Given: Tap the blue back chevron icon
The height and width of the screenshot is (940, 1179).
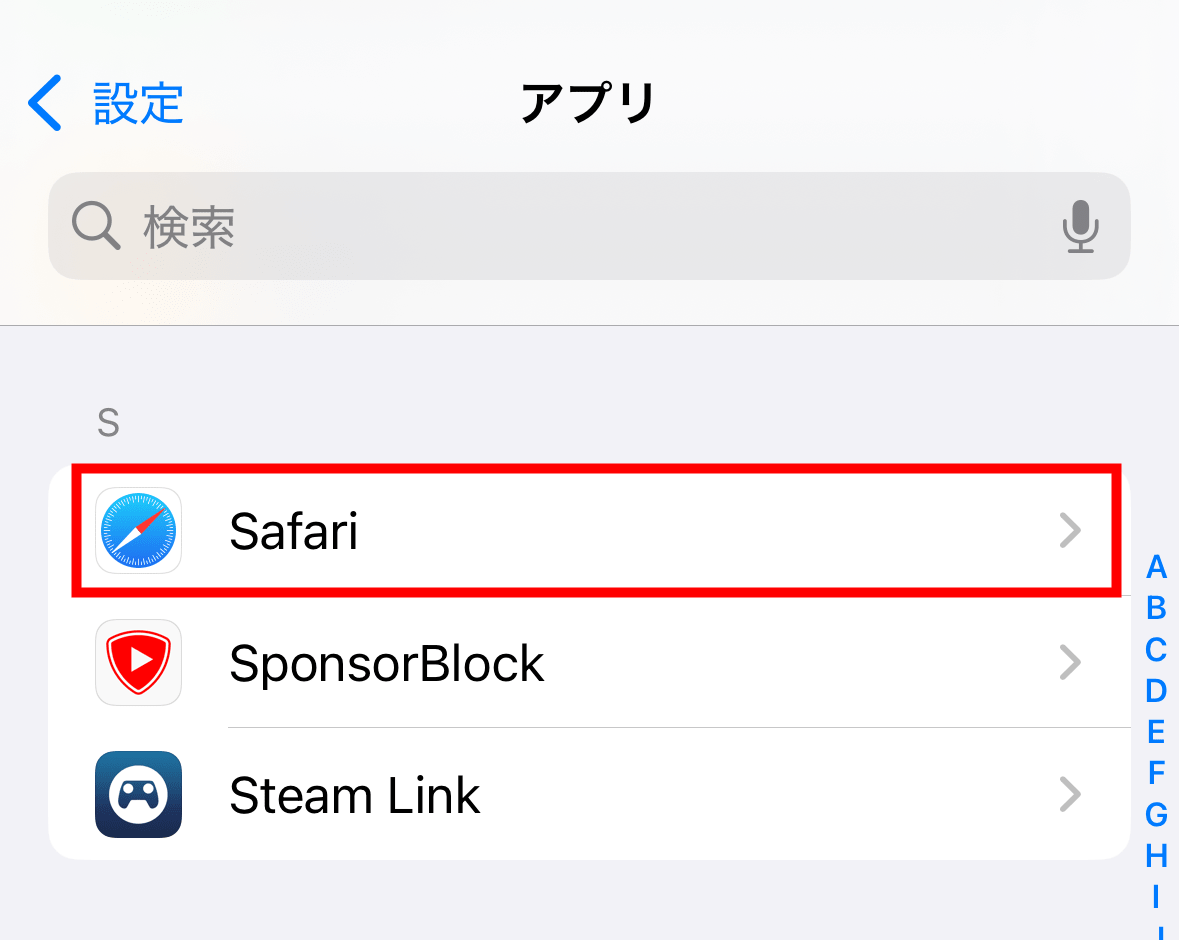Looking at the screenshot, I should [45, 103].
